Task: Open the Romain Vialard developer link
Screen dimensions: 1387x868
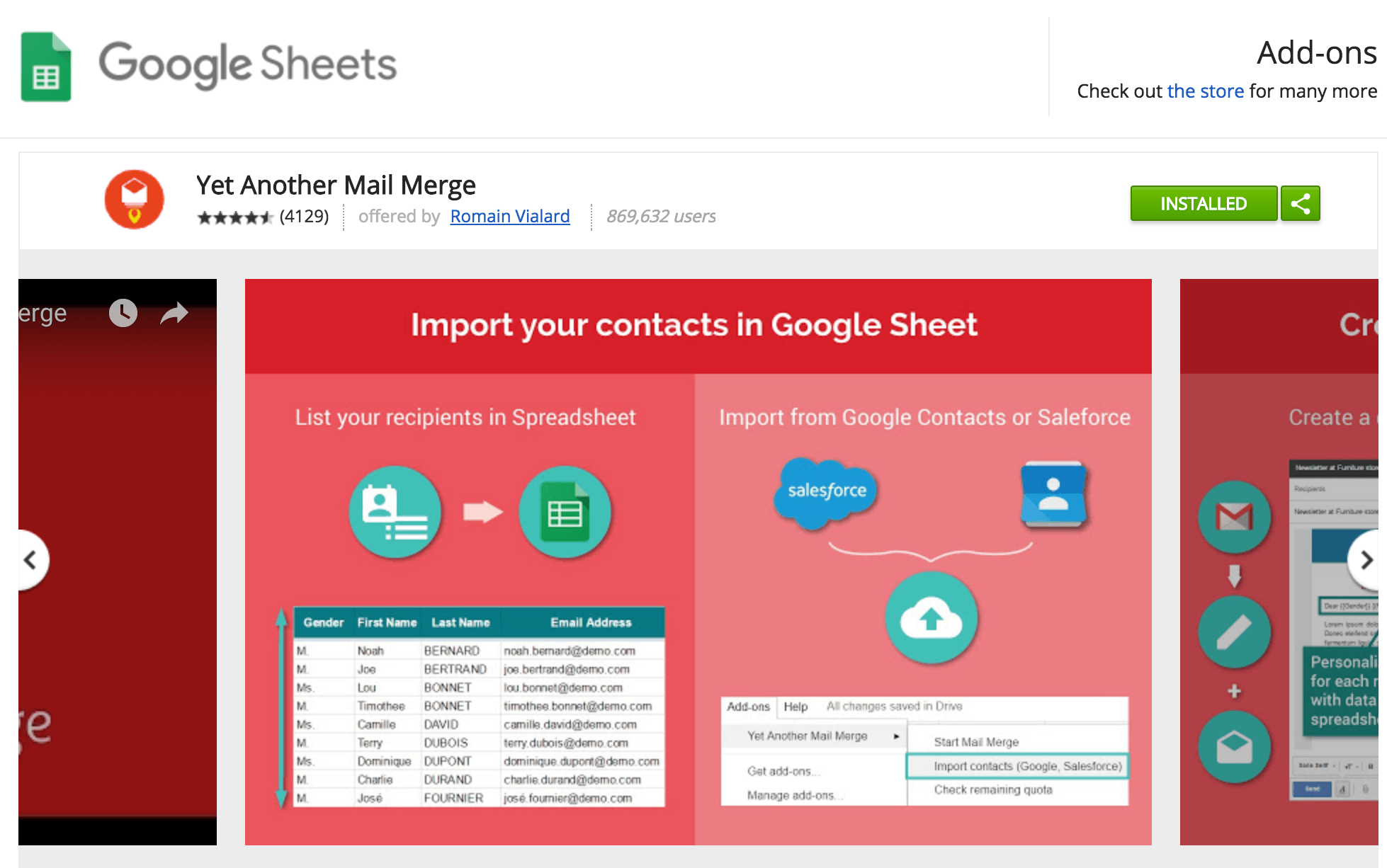Action: (510, 216)
